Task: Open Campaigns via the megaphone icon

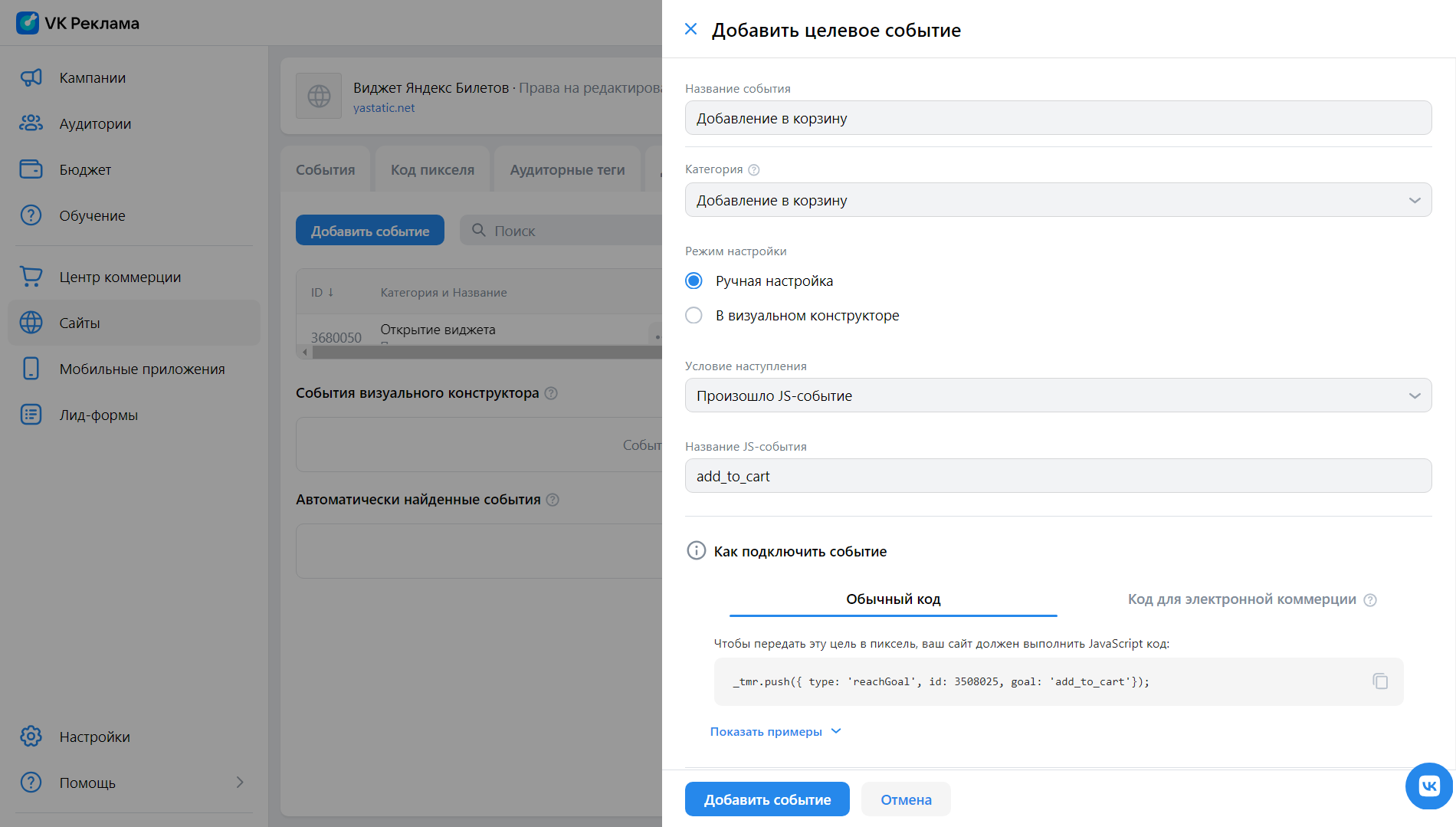Action: [31, 77]
